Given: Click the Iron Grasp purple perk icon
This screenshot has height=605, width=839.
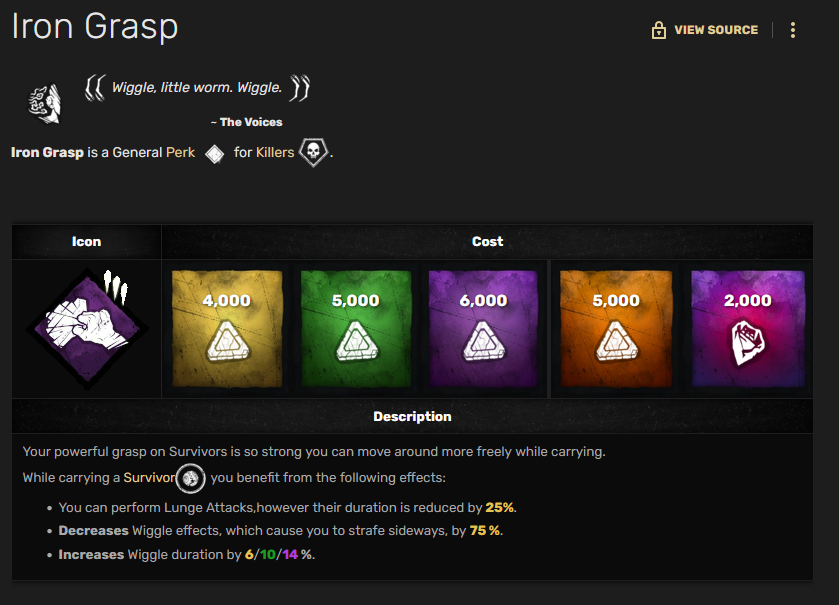Looking at the screenshot, I should [87, 328].
